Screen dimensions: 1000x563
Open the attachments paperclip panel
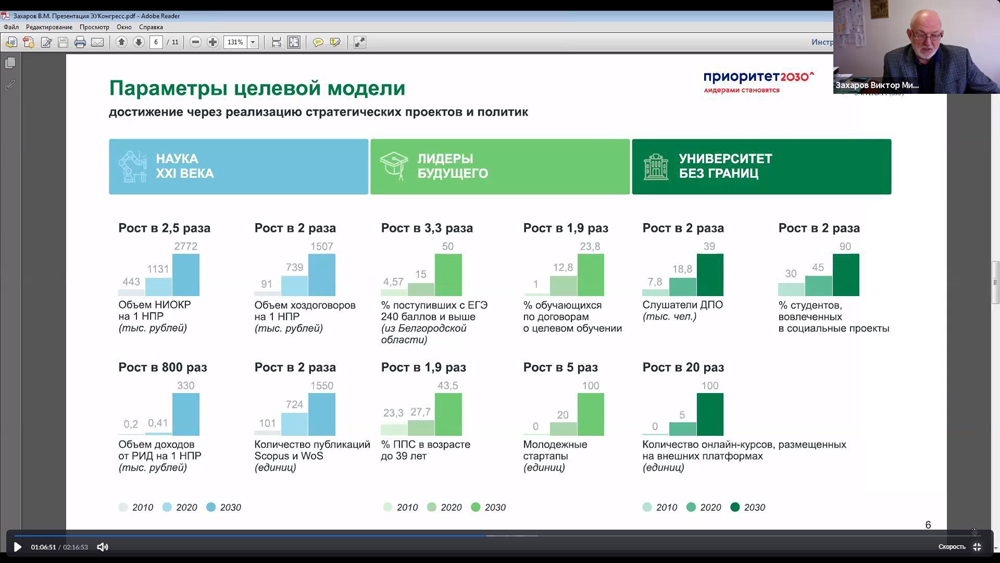click(11, 85)
